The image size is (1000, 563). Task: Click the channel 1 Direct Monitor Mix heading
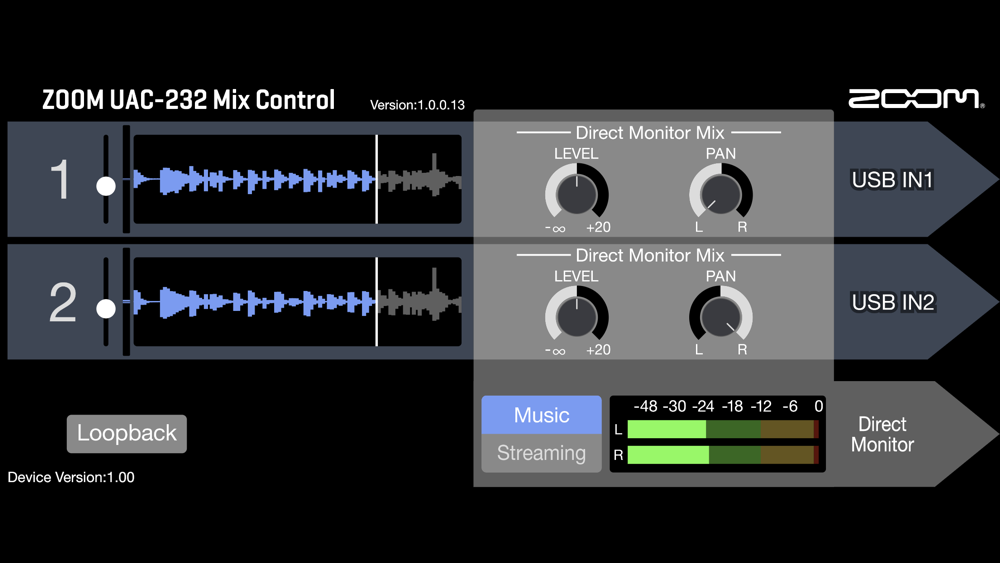tap(650, 133)
